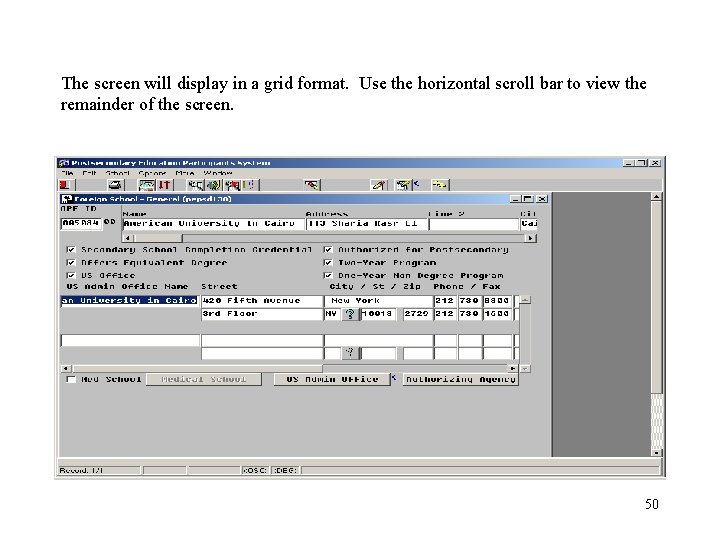
Task: Click right arrow of the admin office horizontal scrollbar
Action: point(512,368)
